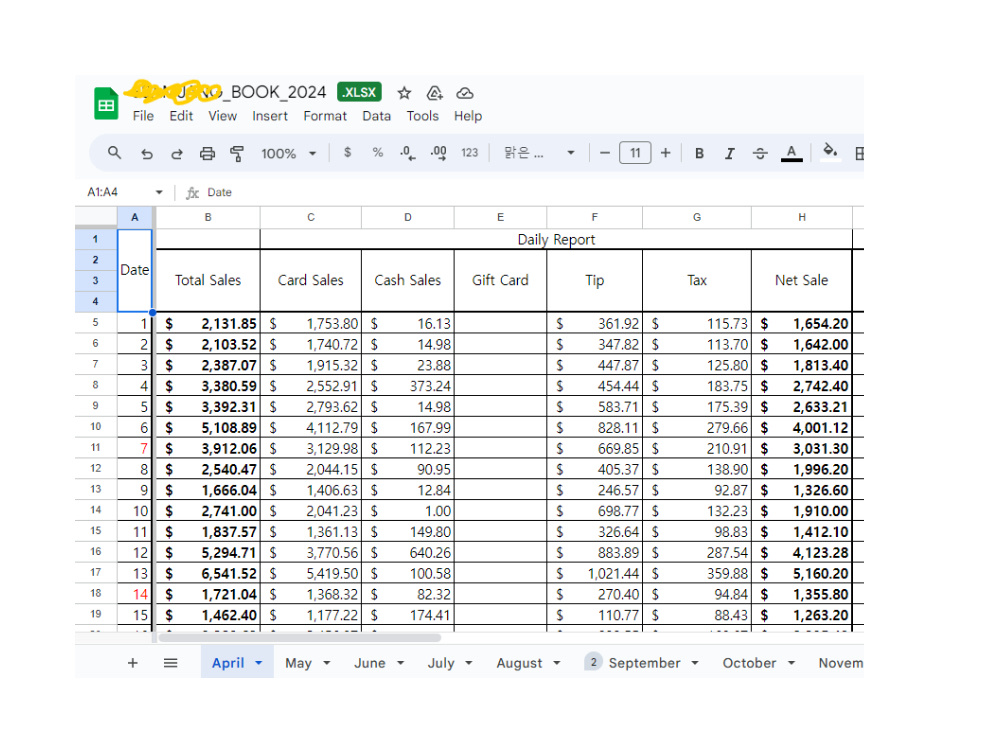Open April tab options arrow
1000x750 pixels.
[x=258, y=663]
